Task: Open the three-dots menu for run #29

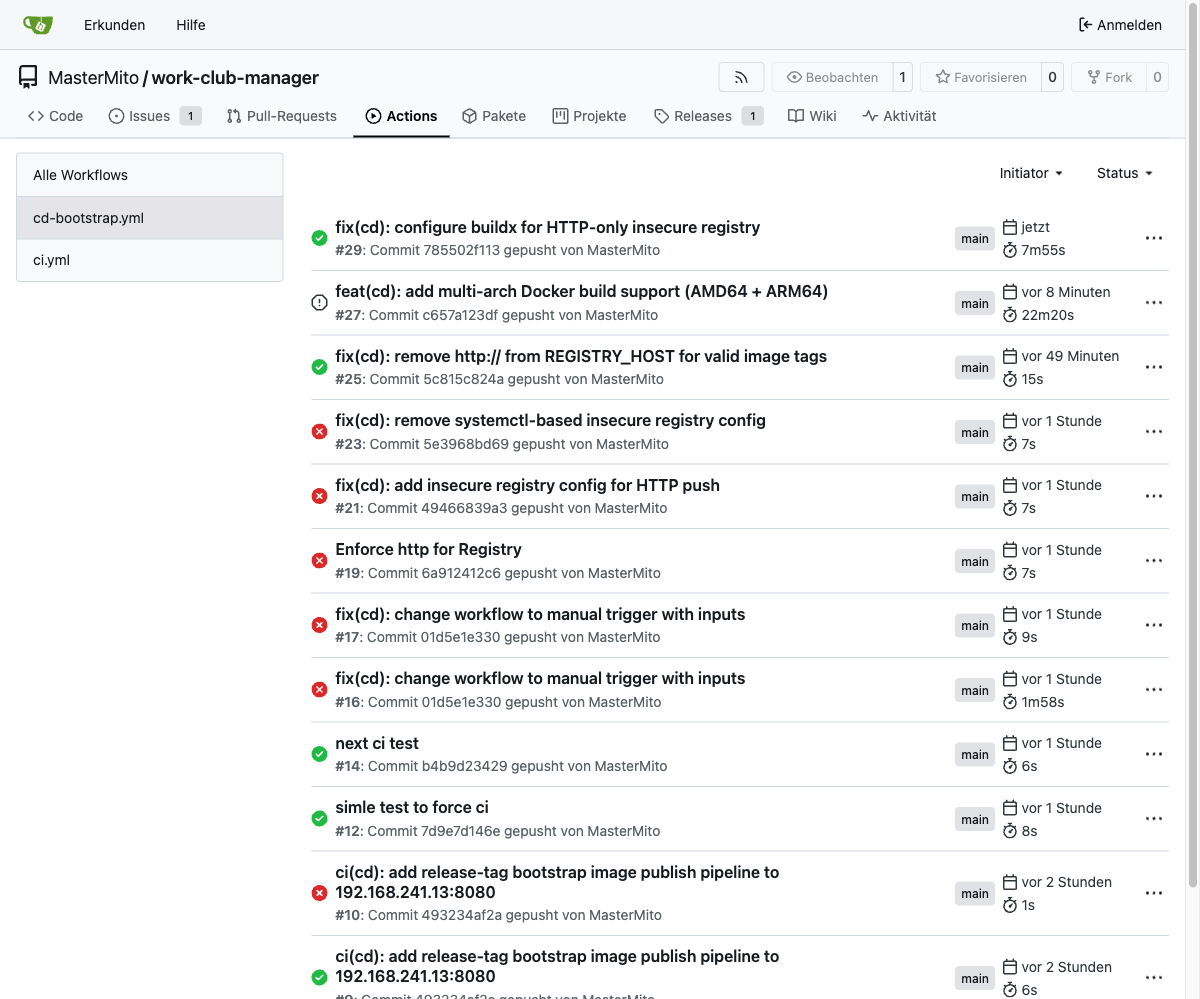Action: pyautogui.click(x=1153, y=238)
